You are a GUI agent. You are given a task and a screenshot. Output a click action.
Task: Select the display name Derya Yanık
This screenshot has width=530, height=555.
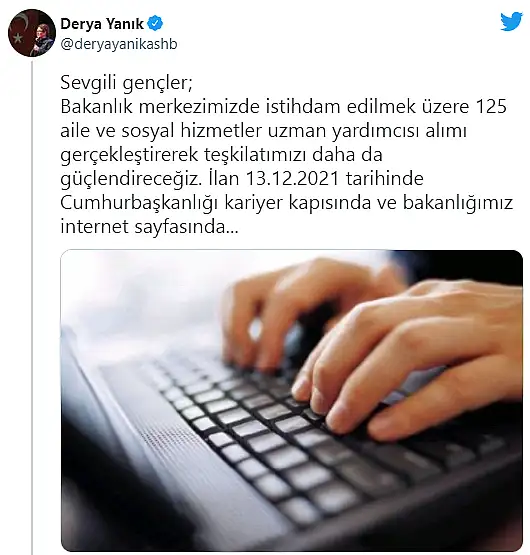102,24
